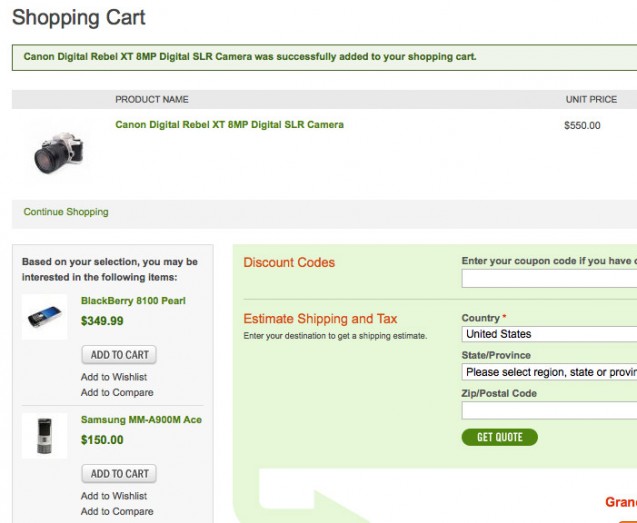Add Samsung MM-A900M Ace to cart

click(x=119, y=474)
